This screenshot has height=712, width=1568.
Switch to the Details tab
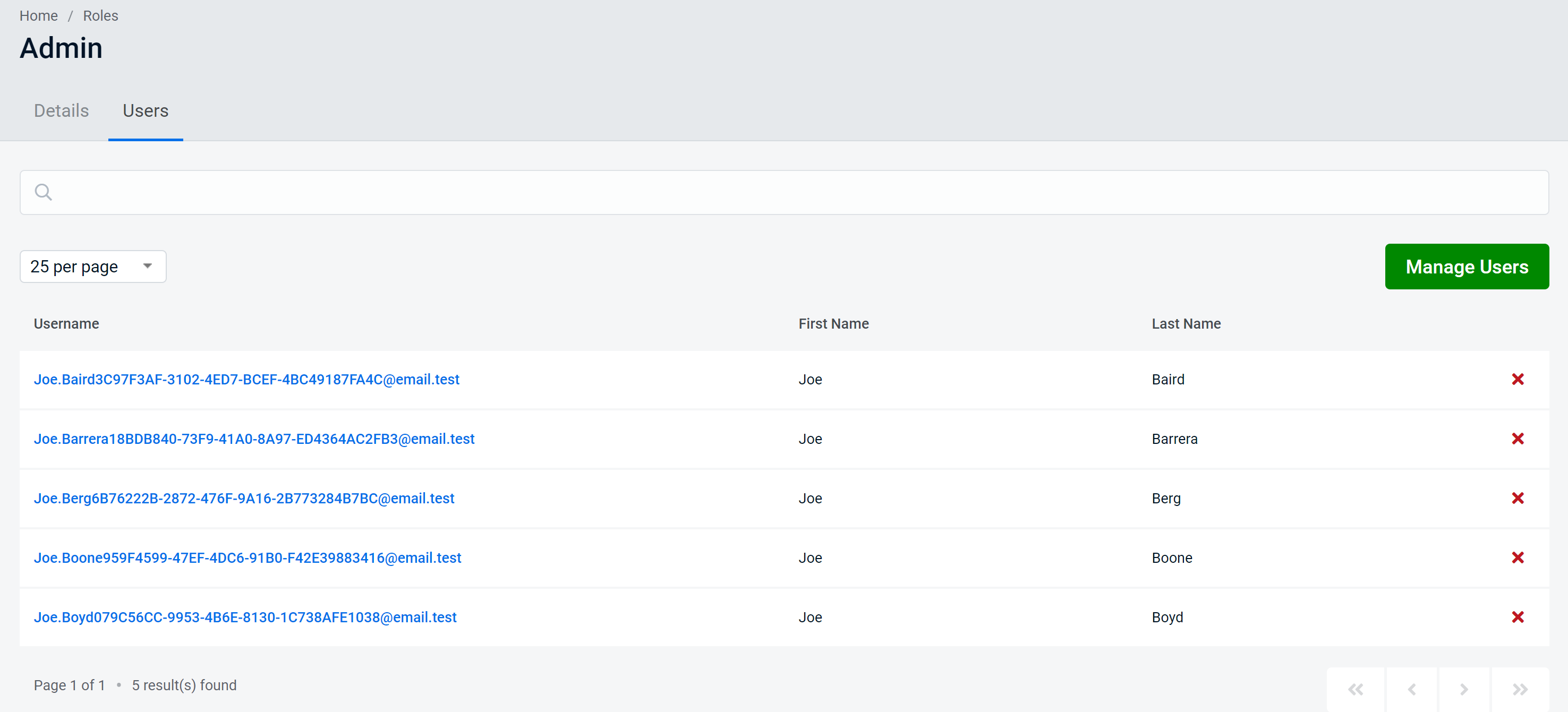pos(61,111)
